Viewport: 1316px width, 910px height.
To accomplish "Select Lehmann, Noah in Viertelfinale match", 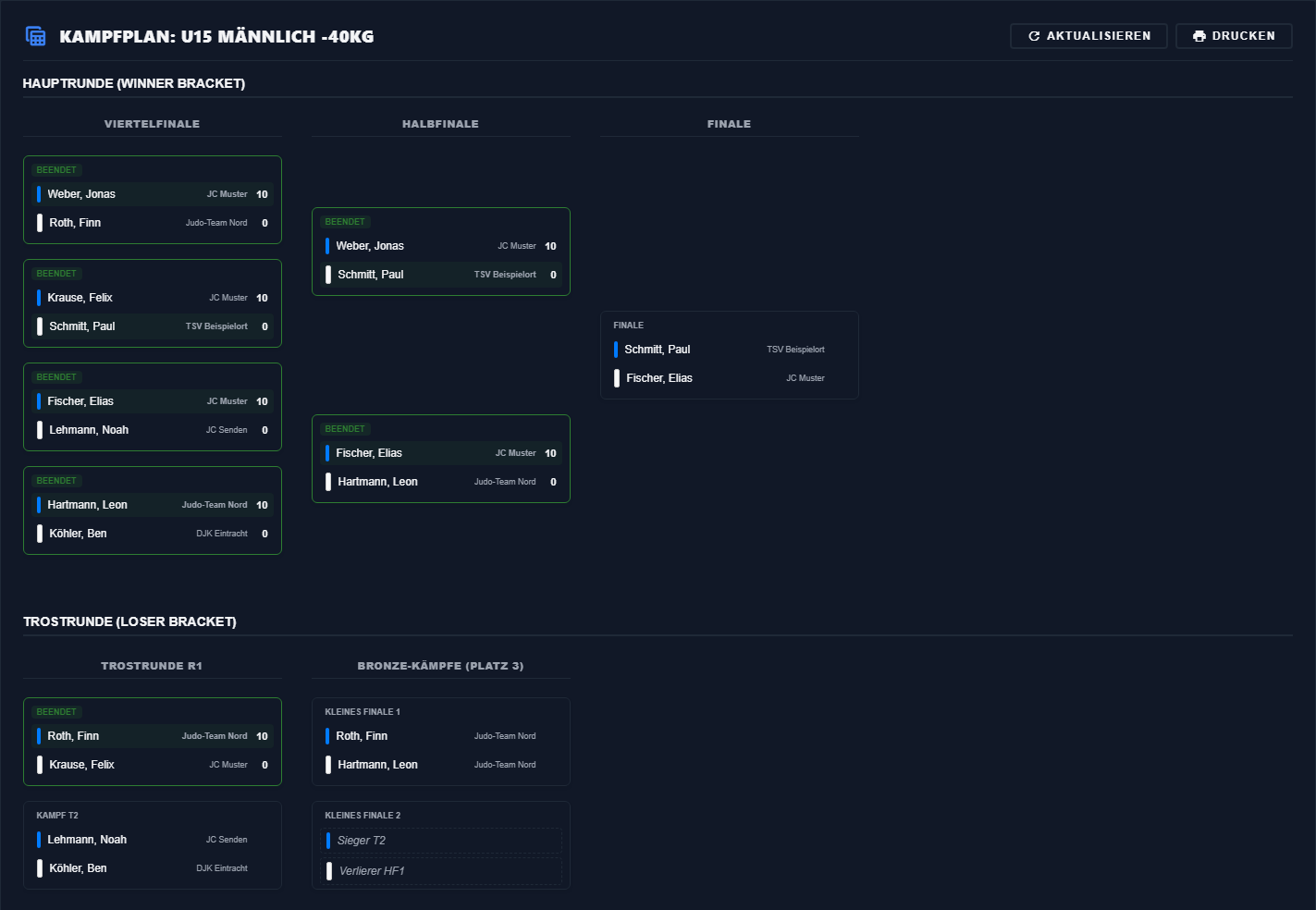I will [x=153, y=430].
